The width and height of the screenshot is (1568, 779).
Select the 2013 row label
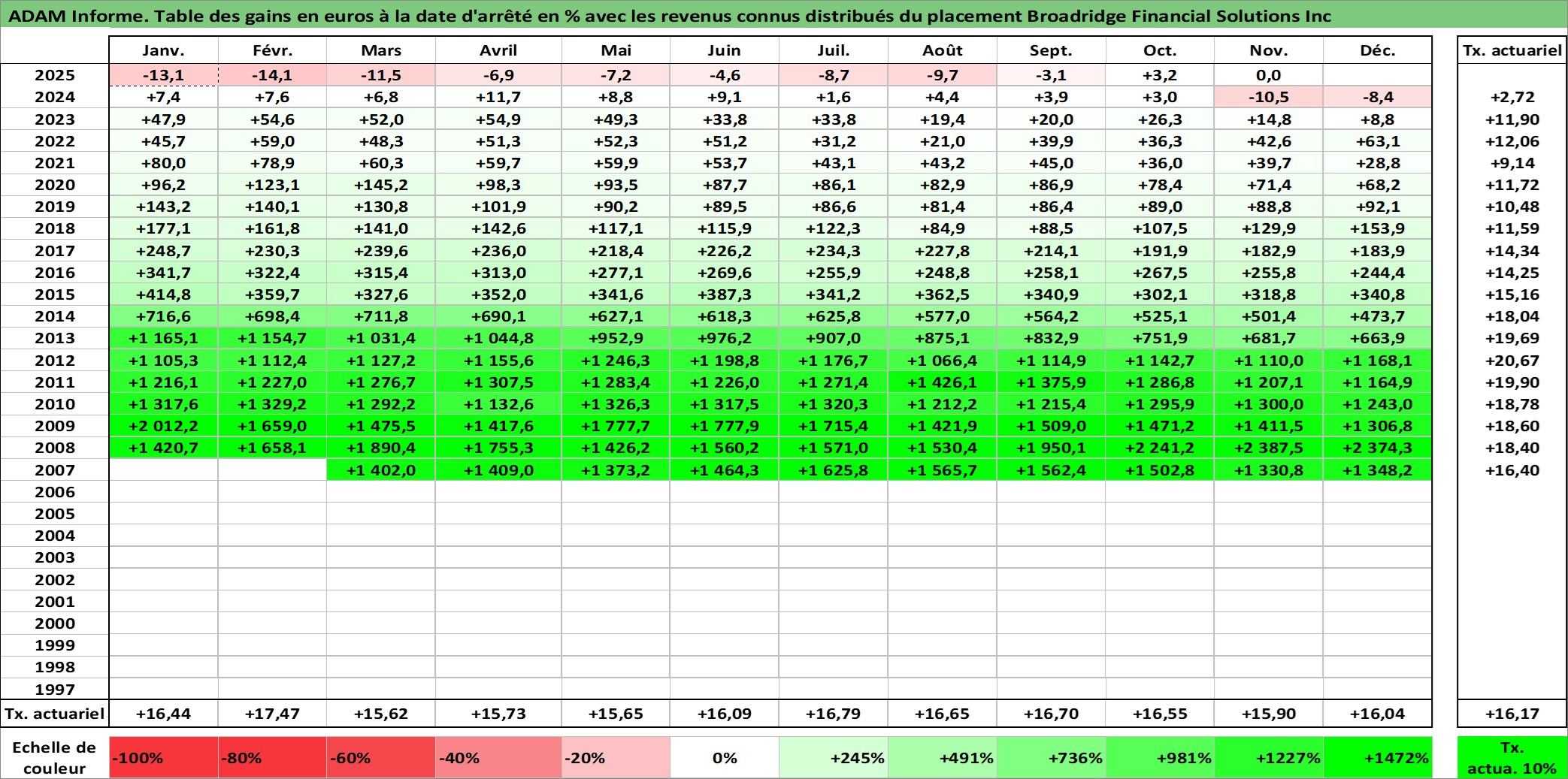pyautogui.click(x=55, y=338)
